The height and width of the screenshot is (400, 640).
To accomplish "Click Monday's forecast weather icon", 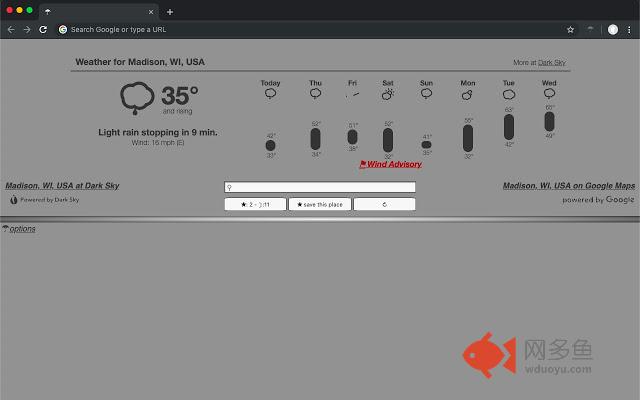I will pyautogui.click(x=467, y=95).
